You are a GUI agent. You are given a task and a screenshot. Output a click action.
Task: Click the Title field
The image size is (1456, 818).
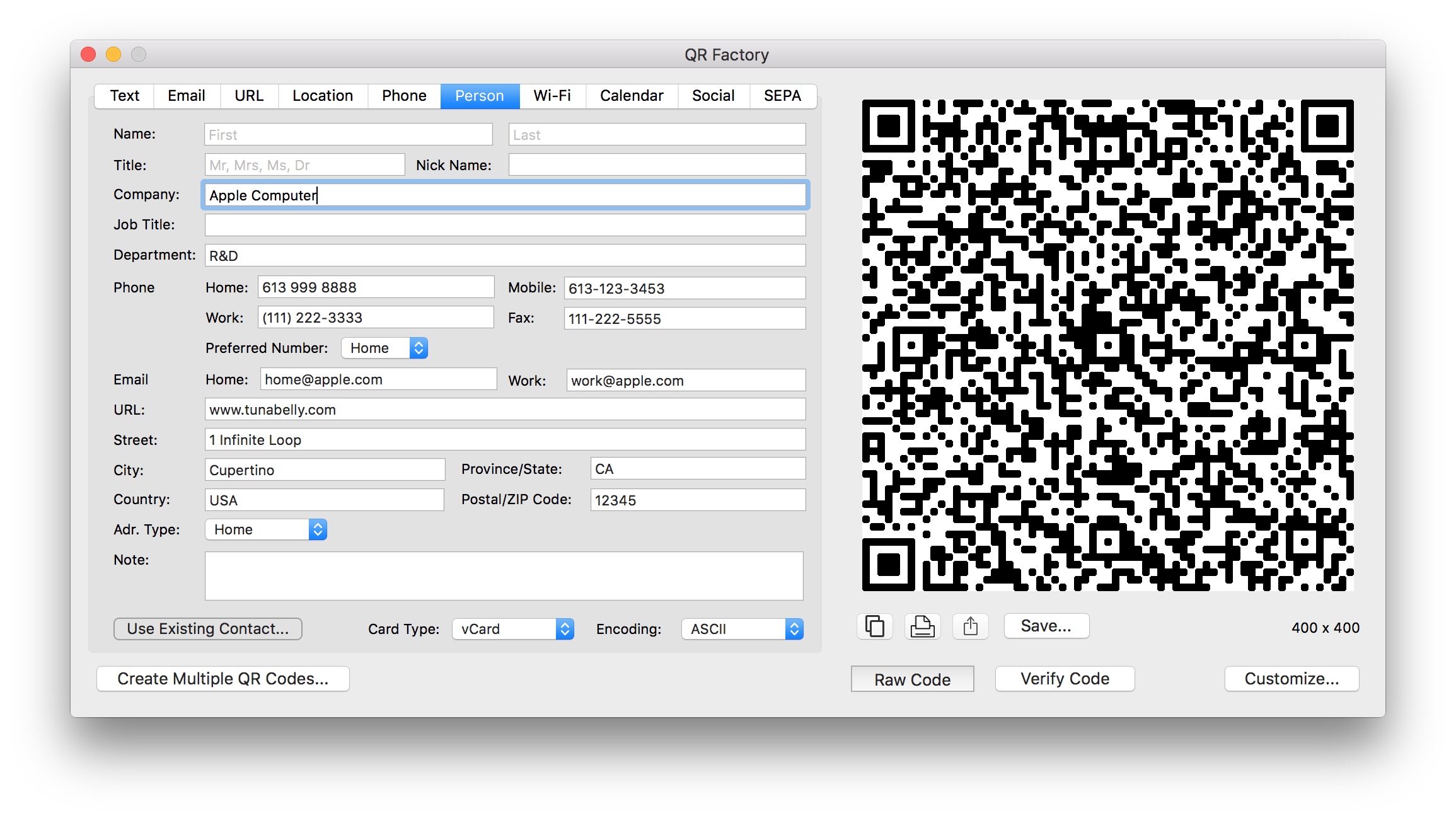click(x=305, y=165)
